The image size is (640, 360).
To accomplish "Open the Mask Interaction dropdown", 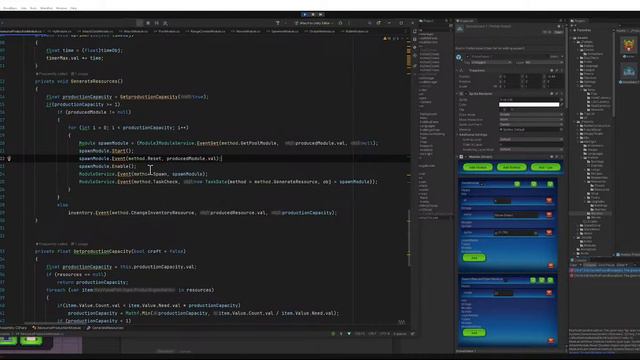I will [x=531, y=120].
